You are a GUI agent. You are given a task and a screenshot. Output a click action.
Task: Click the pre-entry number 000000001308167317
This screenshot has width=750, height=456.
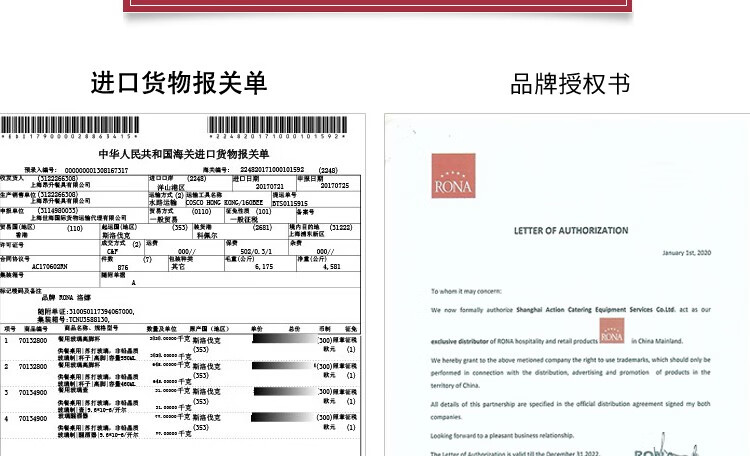pyautogui.click(x=96, y=170)
